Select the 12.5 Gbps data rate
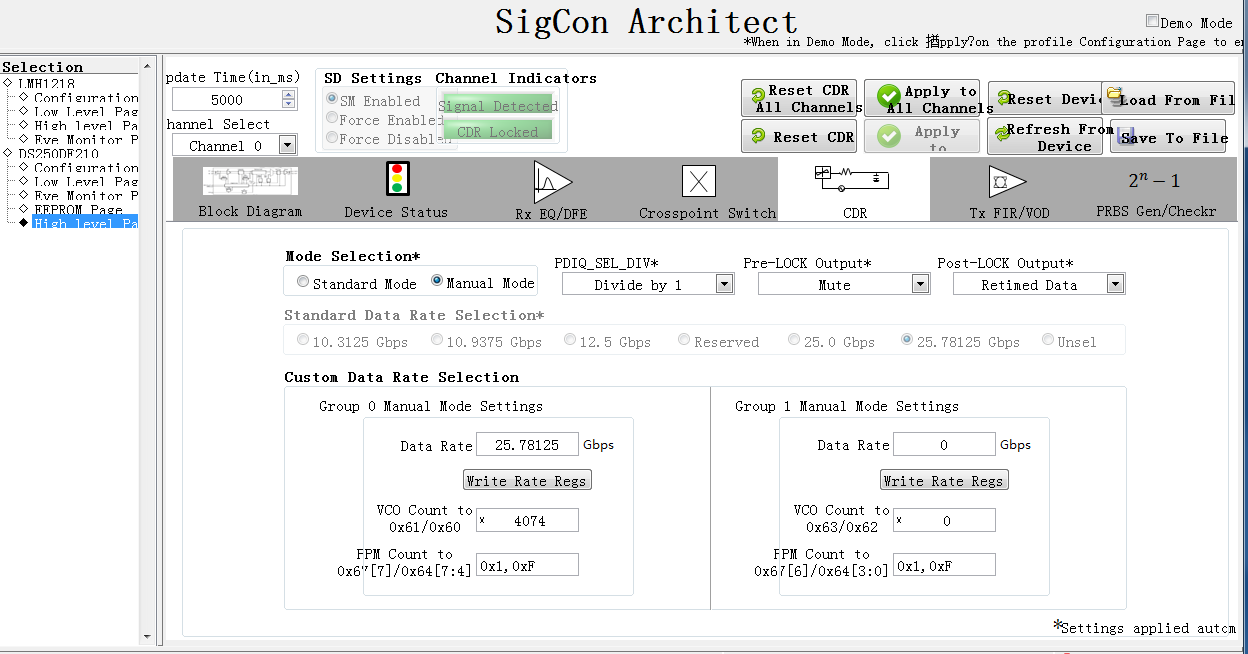 [570, 340]
